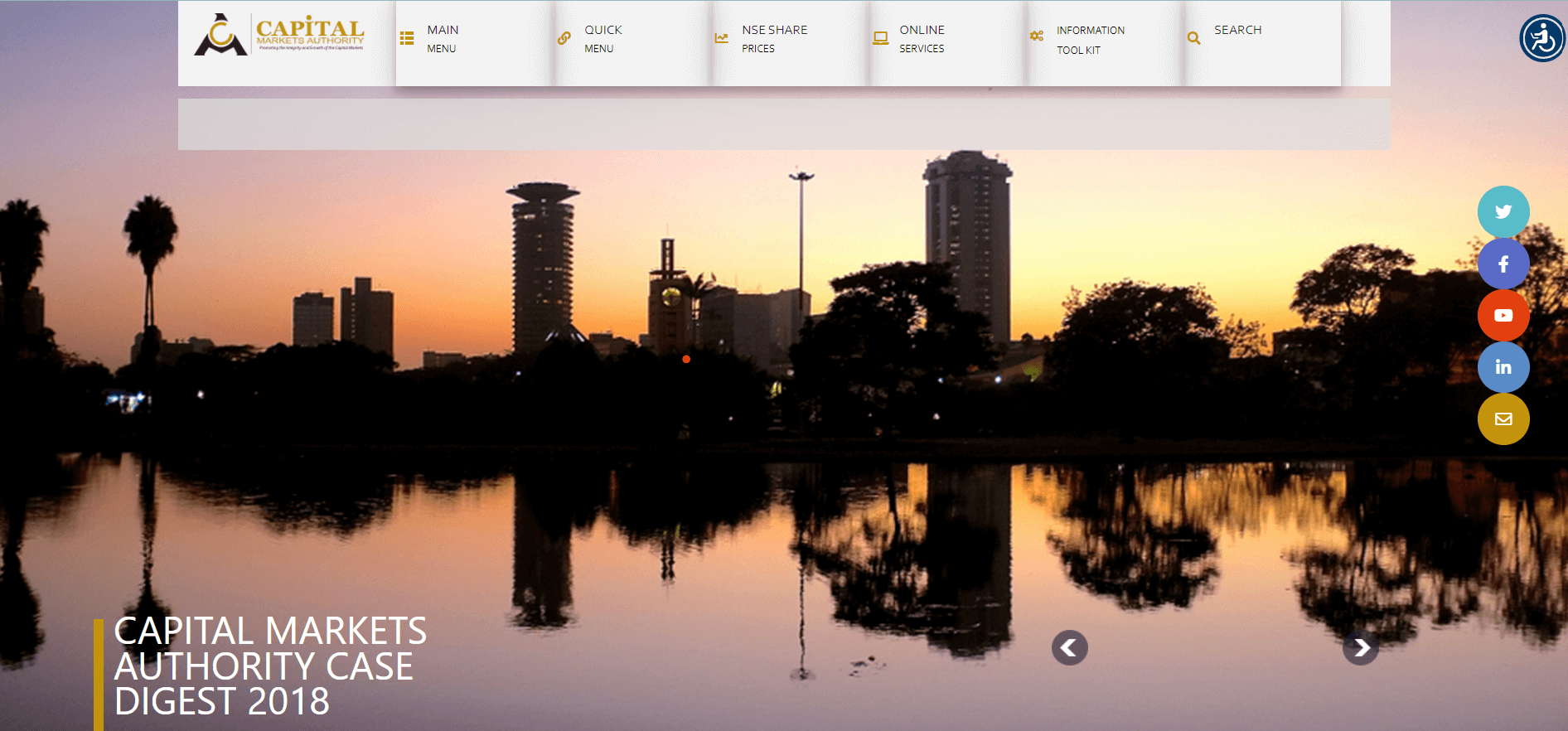Click the Online Services laptop icon

[880, 38]
